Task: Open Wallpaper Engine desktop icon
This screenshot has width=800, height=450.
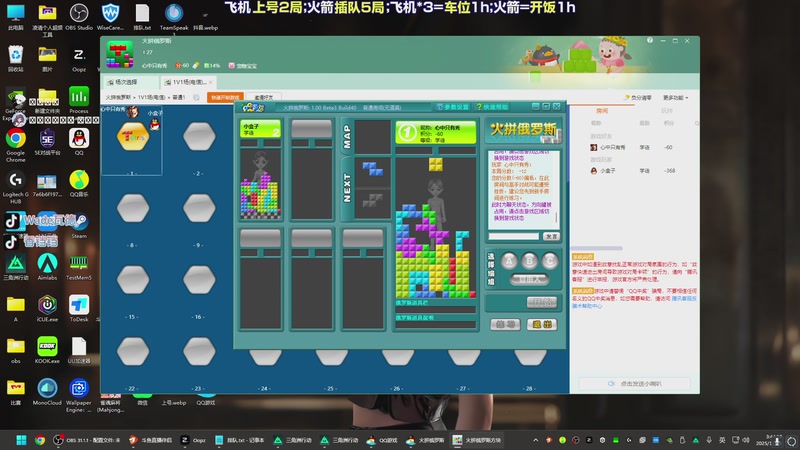Action: click(79, 395)
